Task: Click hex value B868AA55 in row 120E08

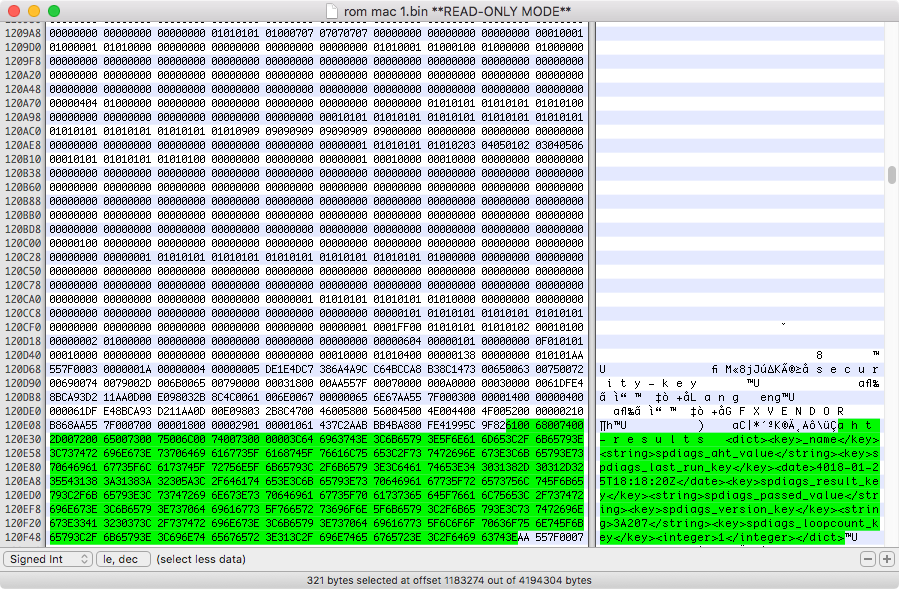Action: 73,425
